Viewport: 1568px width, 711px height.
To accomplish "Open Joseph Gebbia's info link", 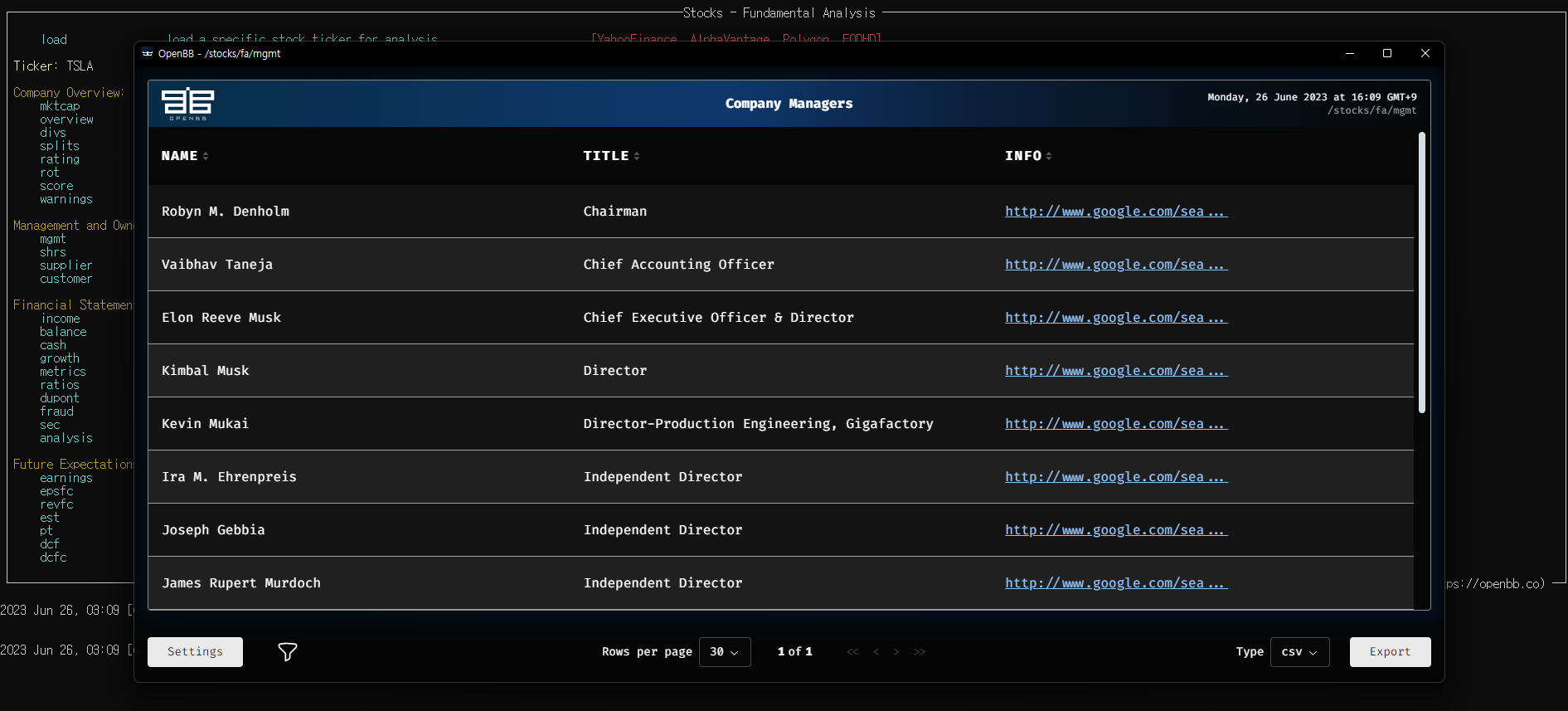I will coord(1116,530).
